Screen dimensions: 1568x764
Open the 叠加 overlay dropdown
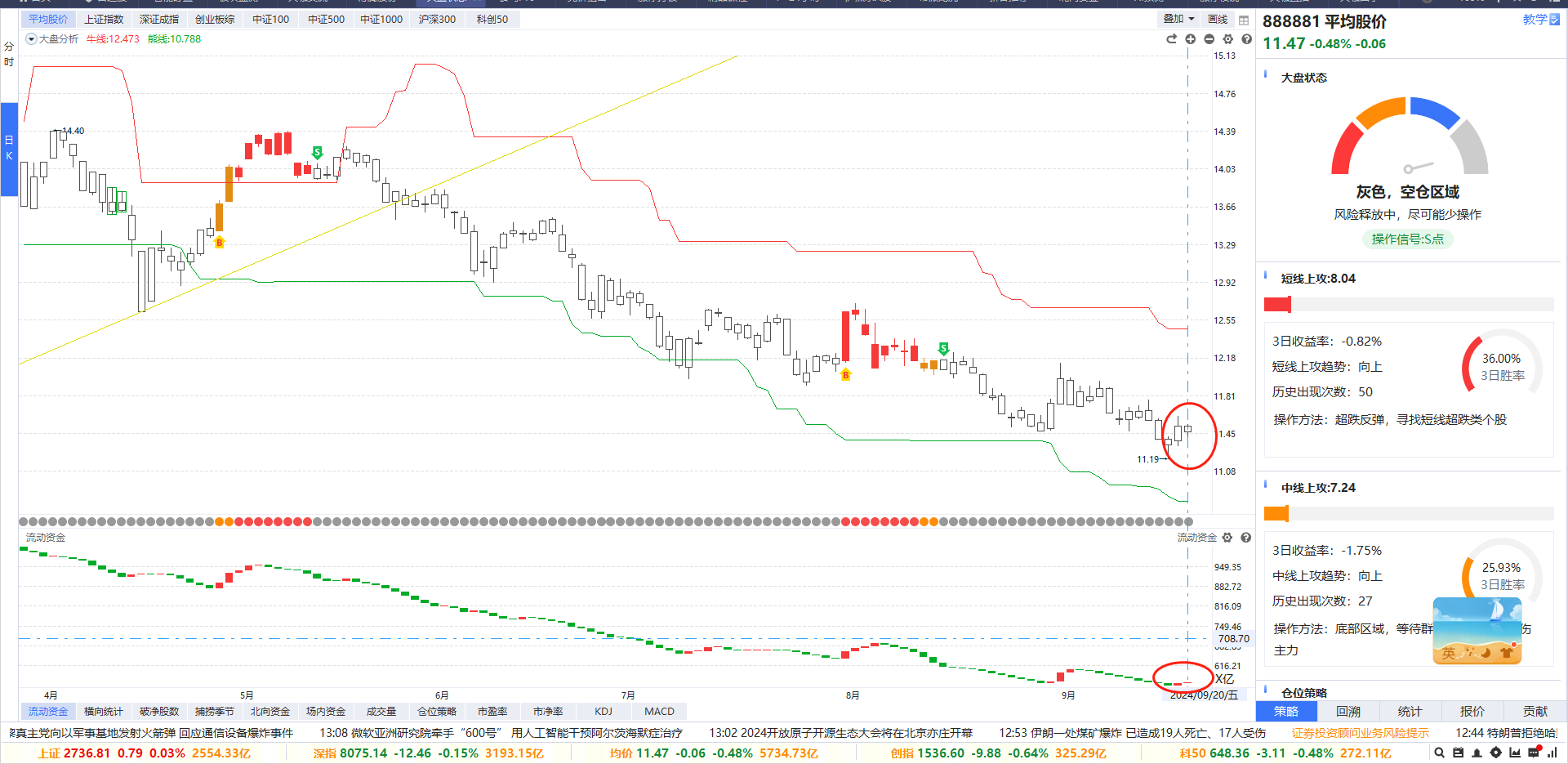[1178, 19]
